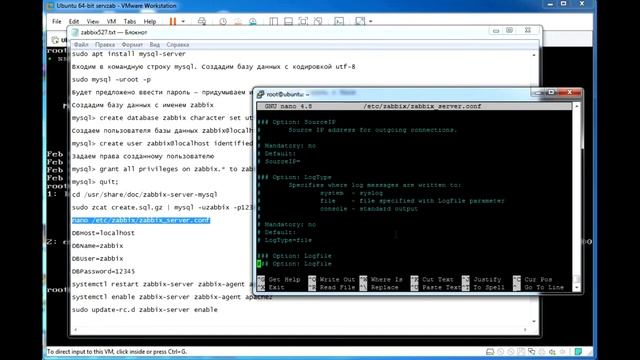Open the power options arrow beside the pause icon
The width and height of the screenshot is (640, 360).
click(183, 21)
